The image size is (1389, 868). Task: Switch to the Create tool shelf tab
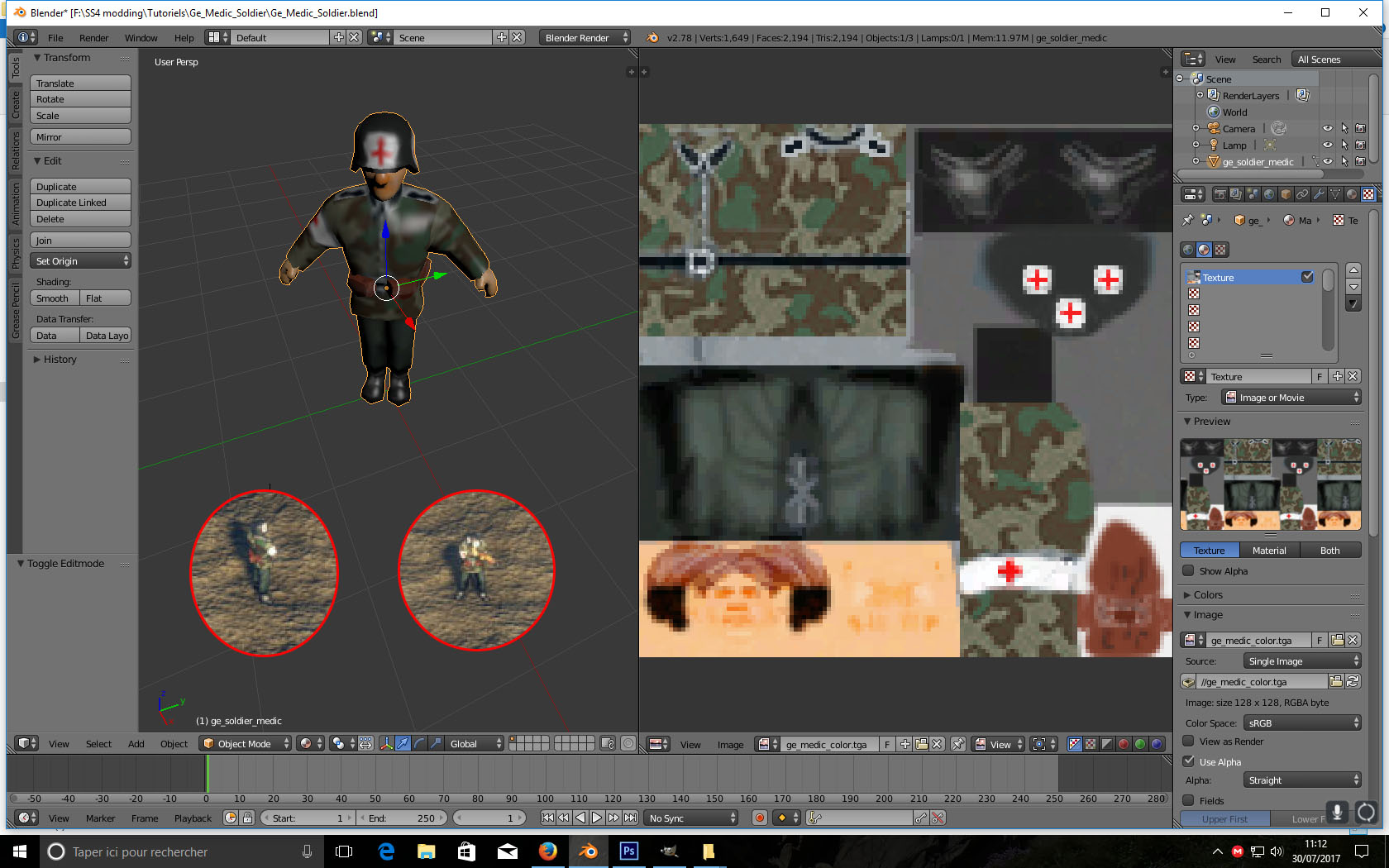click(15, 105)
